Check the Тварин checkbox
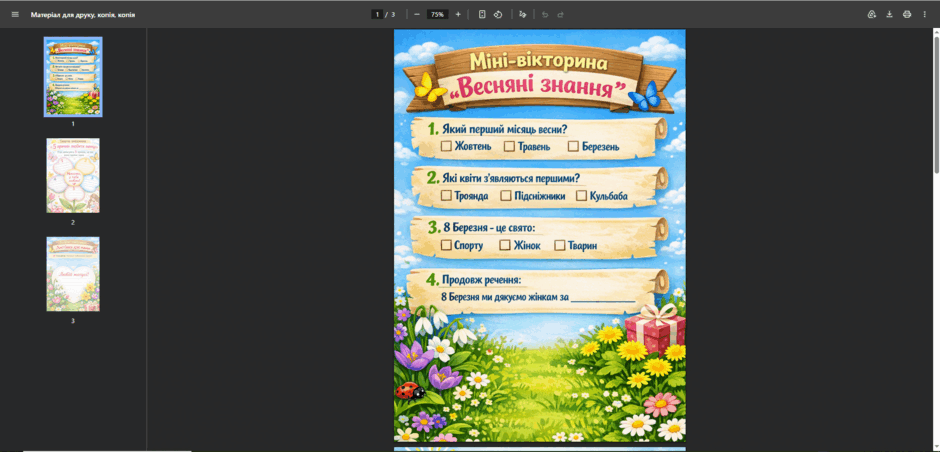This screenshot has width=940, height=452. tap(559, 245)
